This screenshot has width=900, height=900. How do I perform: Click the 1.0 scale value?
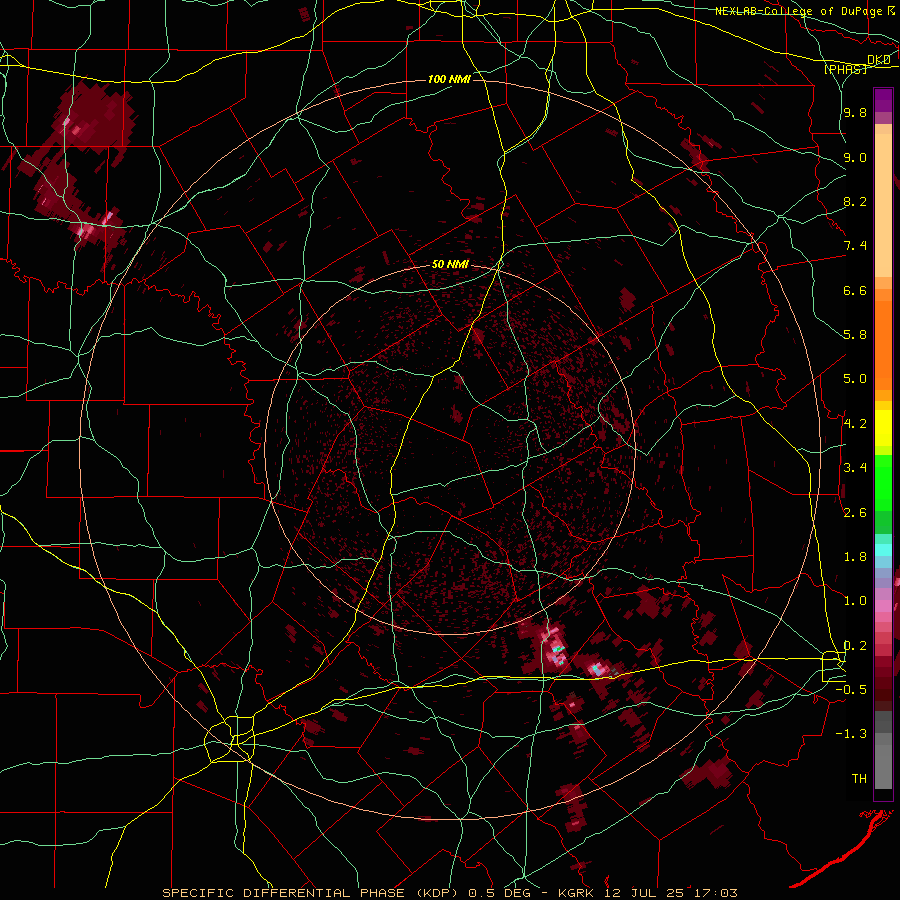tap(855, 601)
